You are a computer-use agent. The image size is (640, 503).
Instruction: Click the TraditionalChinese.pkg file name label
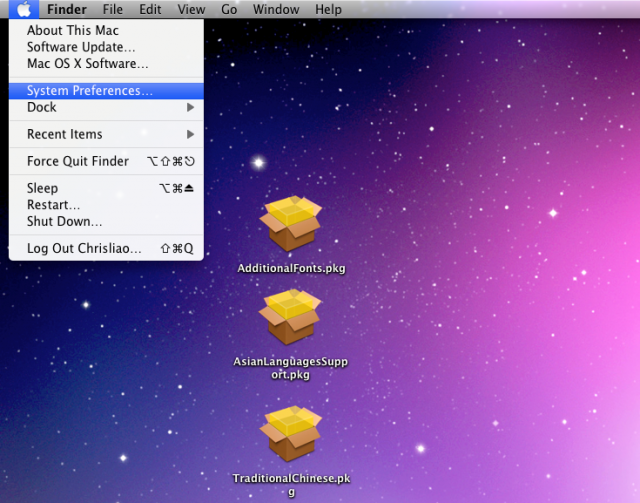click(x=291, y=485)
